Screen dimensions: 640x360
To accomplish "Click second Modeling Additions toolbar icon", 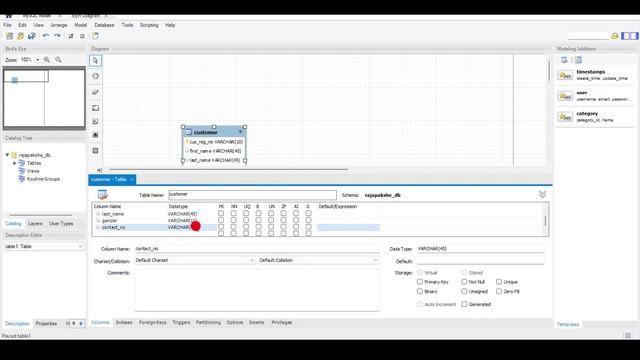I will click(578, 60).
